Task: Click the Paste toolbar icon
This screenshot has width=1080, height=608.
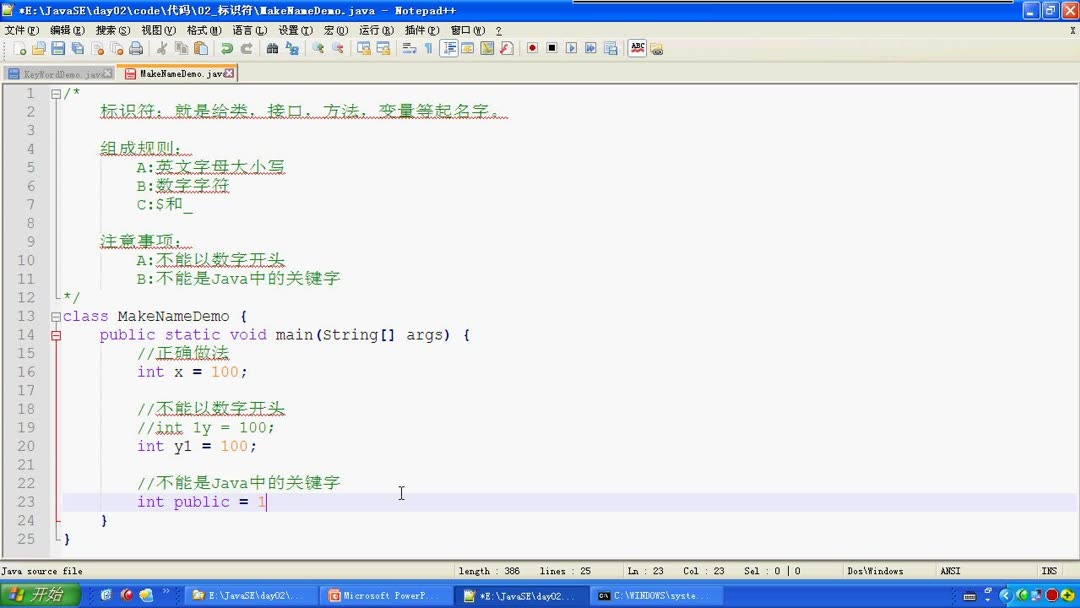Action: 199,48
